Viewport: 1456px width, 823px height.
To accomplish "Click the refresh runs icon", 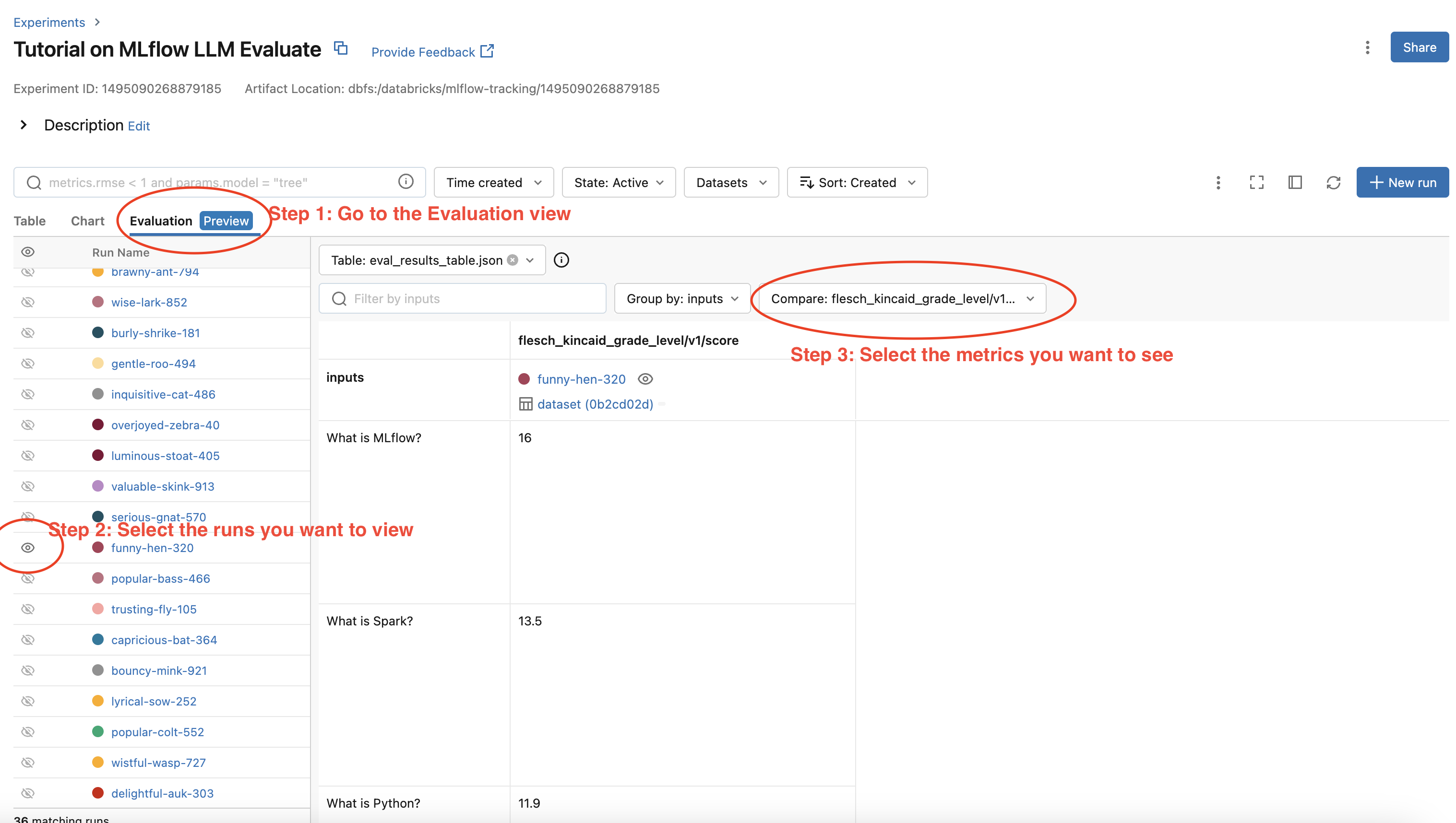I will pyautogui.click(x=1333, y=182).
